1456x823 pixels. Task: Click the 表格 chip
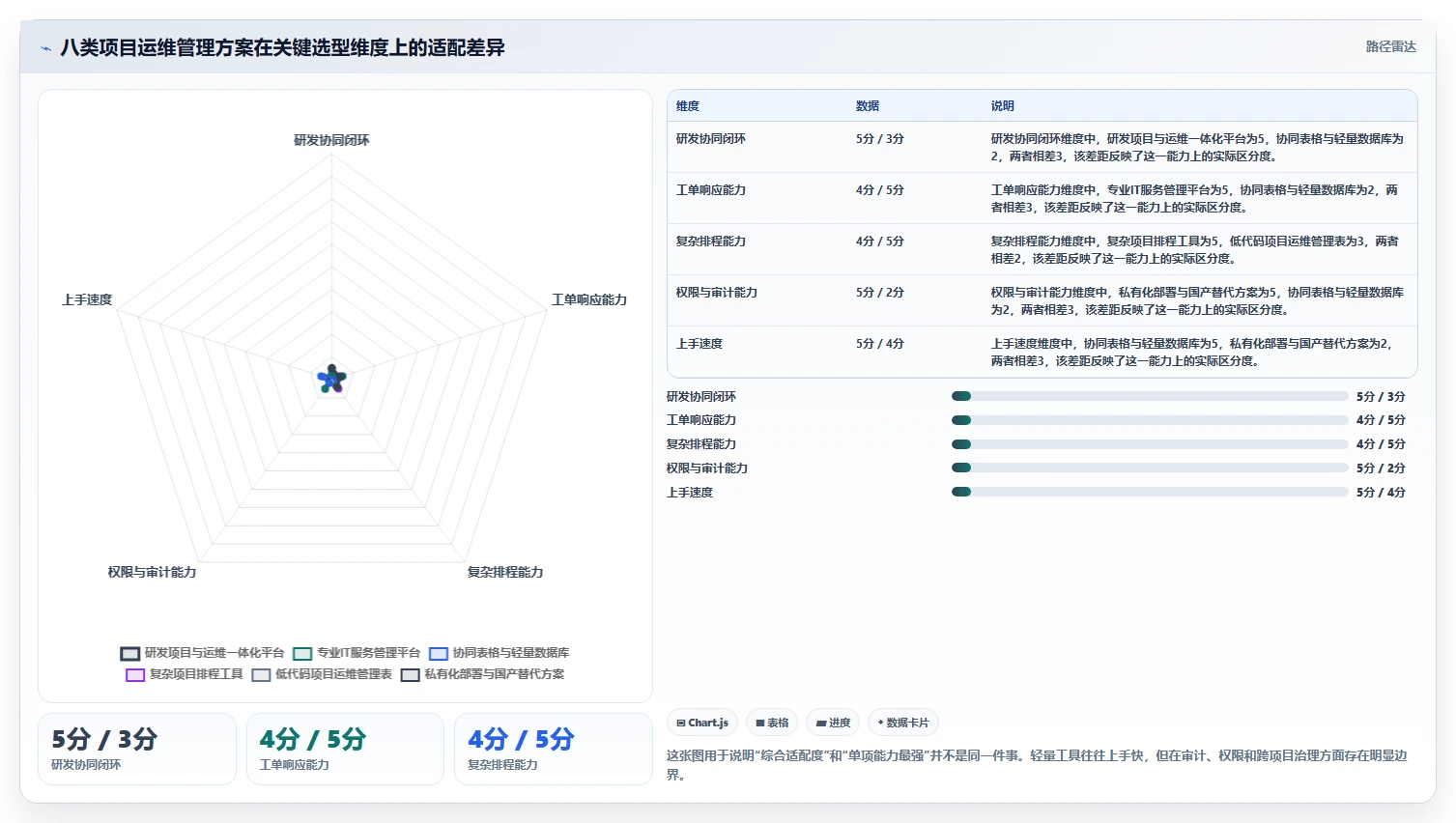tap(772, 723)
